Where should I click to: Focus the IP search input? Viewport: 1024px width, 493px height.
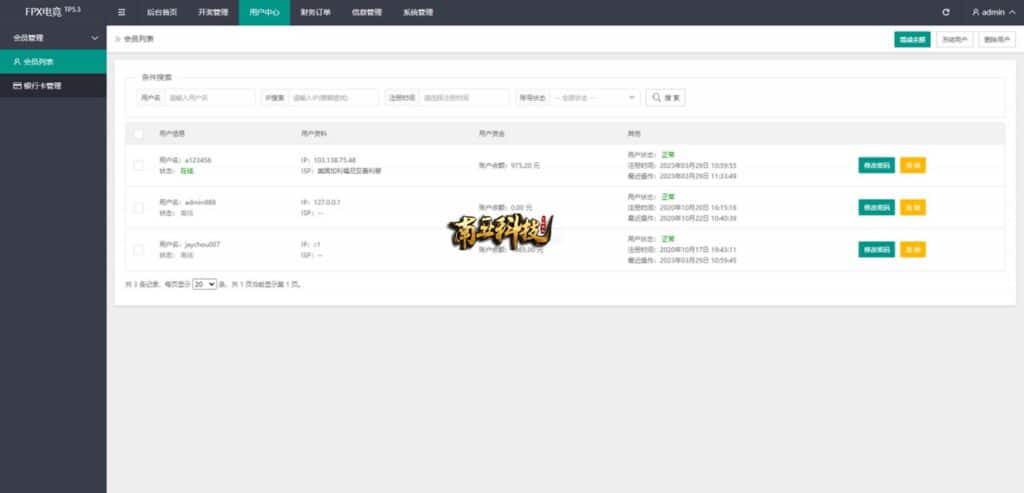[333, 98]
